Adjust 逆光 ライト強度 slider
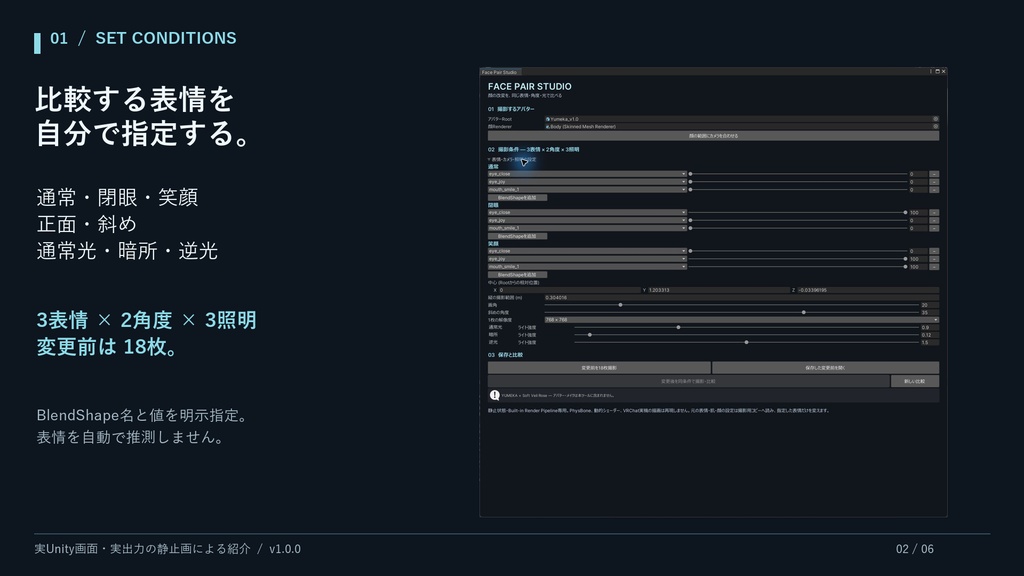 pyautogui.click(x=746, y=342)
